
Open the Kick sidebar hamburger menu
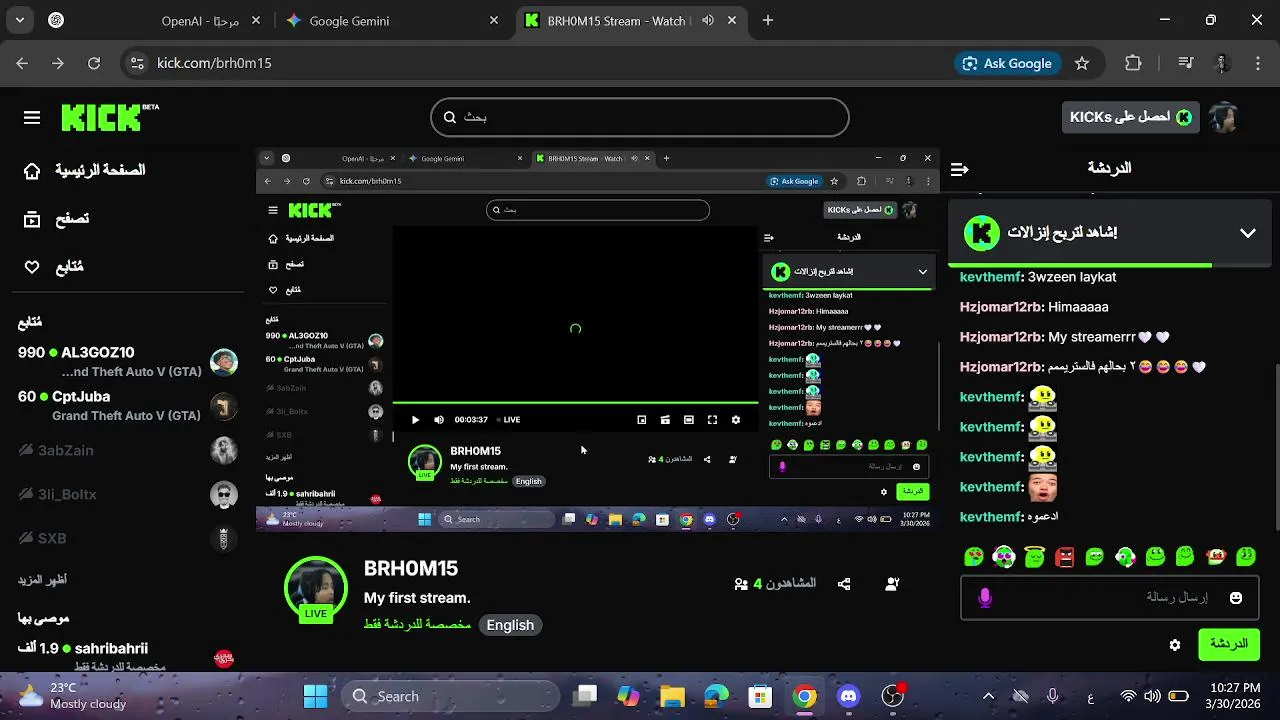click(x=32, y=118)
